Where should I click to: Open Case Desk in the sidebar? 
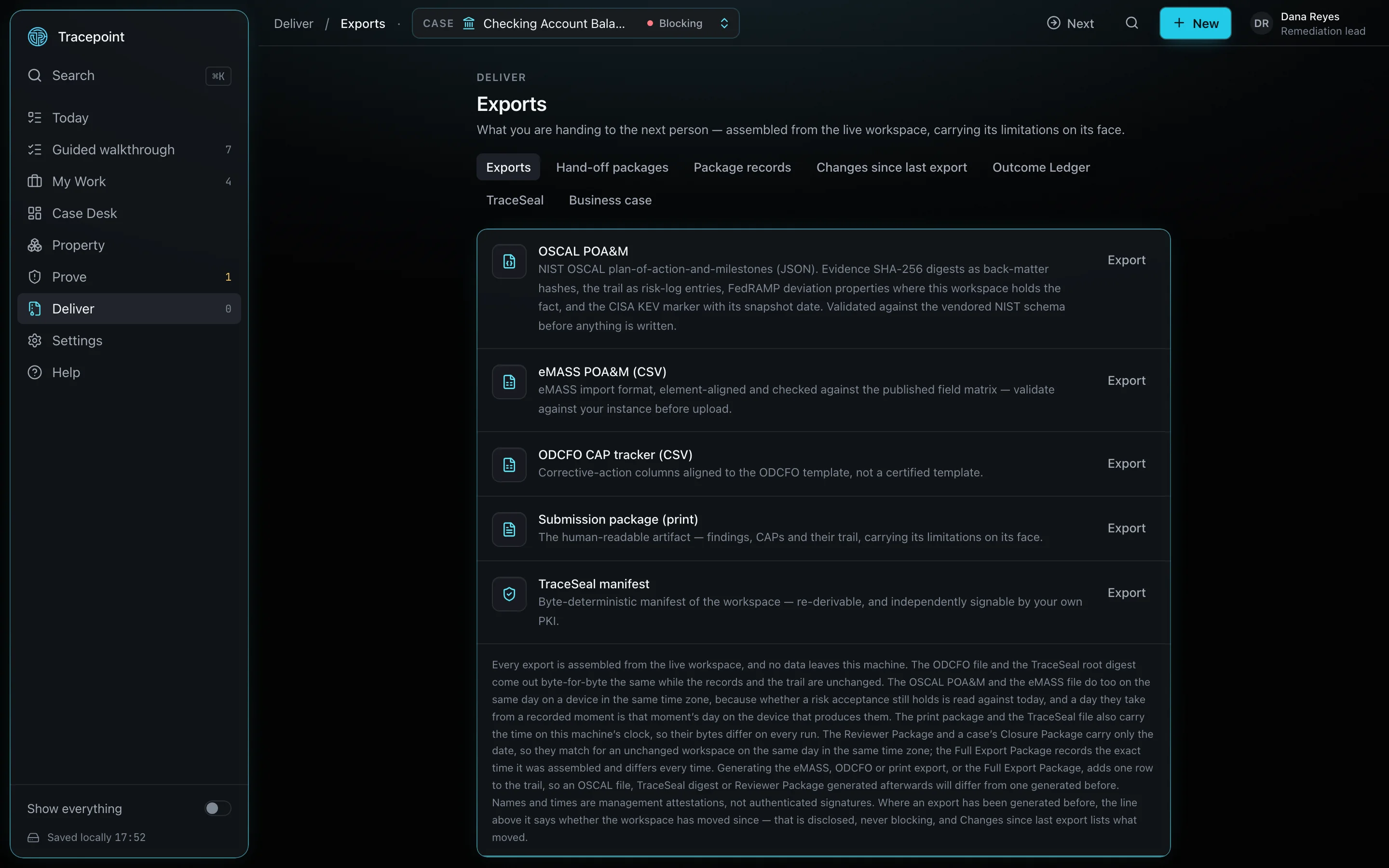[129, 213]
